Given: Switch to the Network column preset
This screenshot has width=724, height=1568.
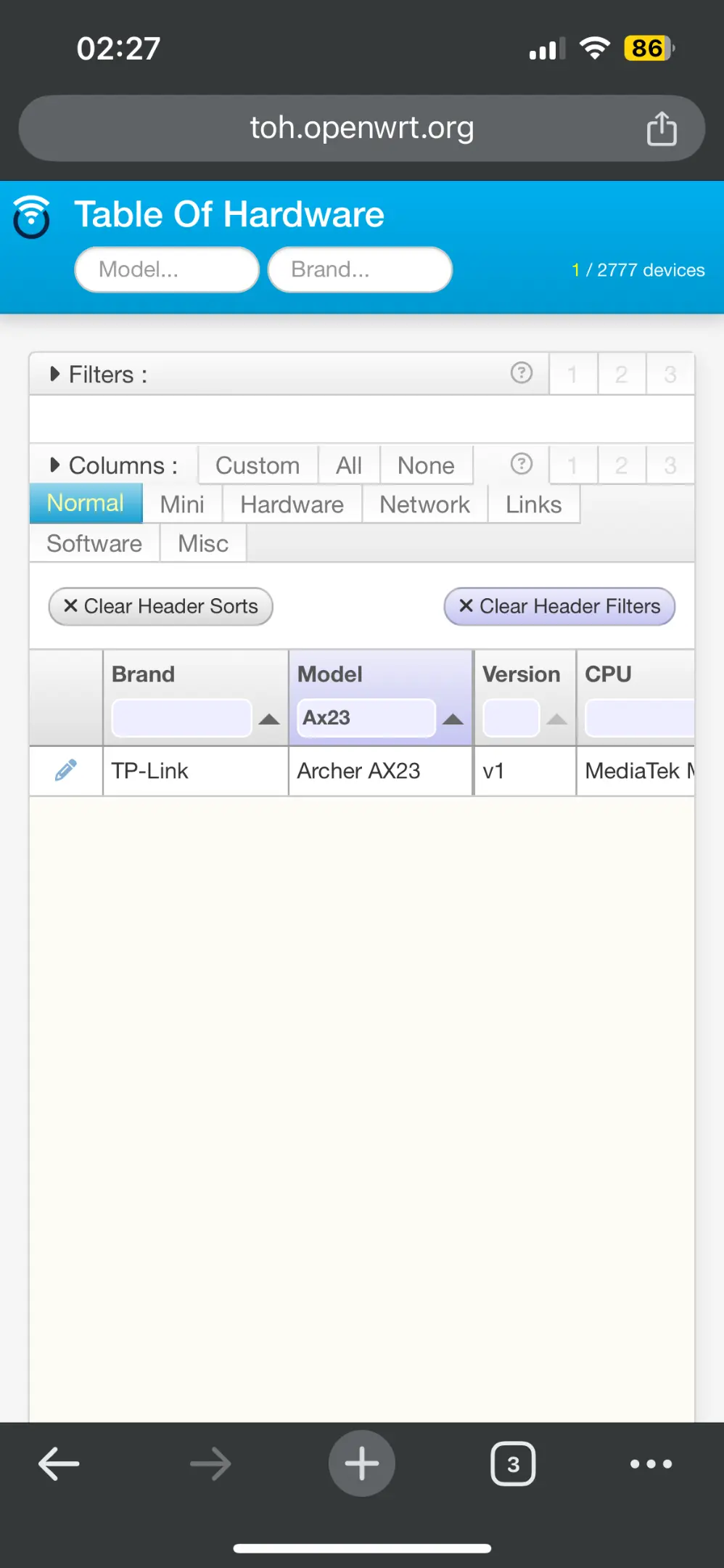Looking at the screenshot, I should coord(425,504).
